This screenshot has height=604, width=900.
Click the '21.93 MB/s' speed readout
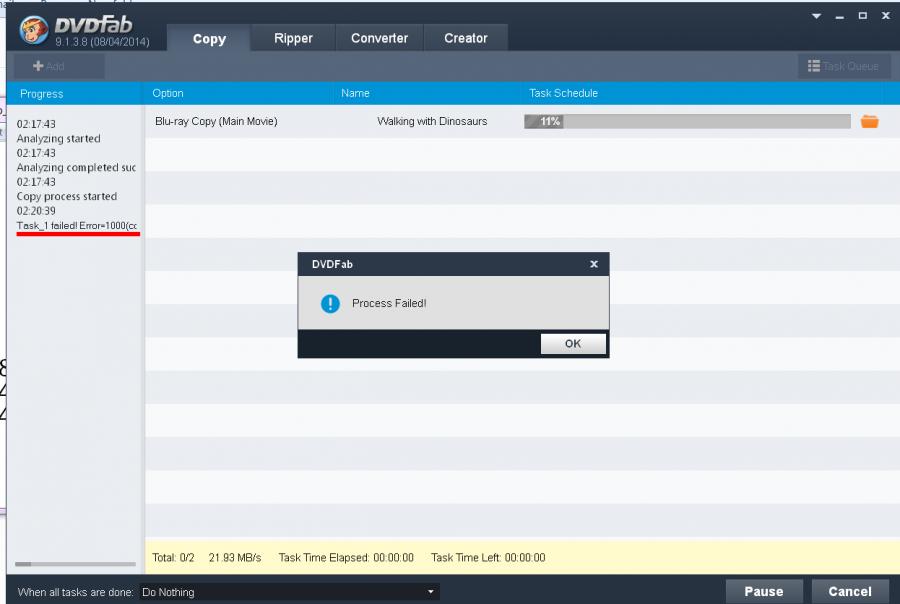click(235, 557)
